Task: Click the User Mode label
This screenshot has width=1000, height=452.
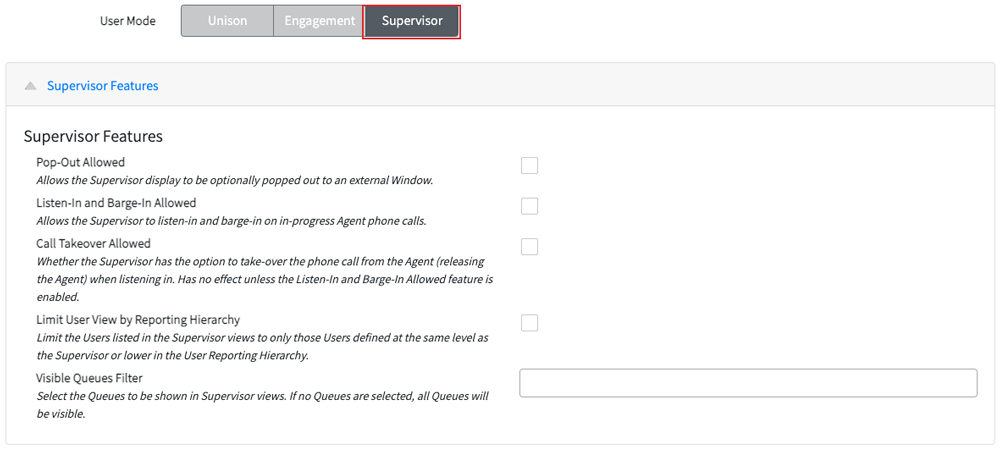Action: (128, 21)
